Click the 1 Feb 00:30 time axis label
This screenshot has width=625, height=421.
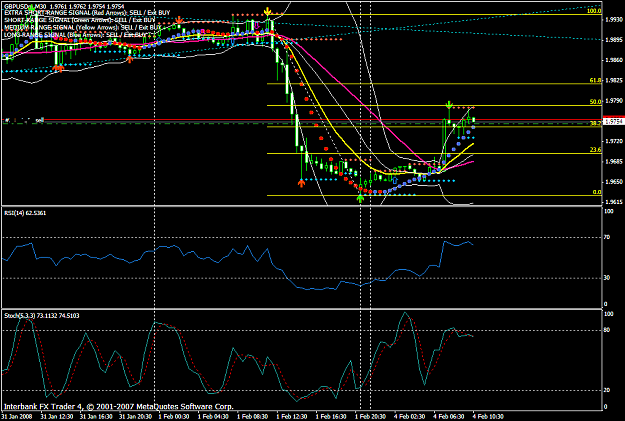coord(174,417)
